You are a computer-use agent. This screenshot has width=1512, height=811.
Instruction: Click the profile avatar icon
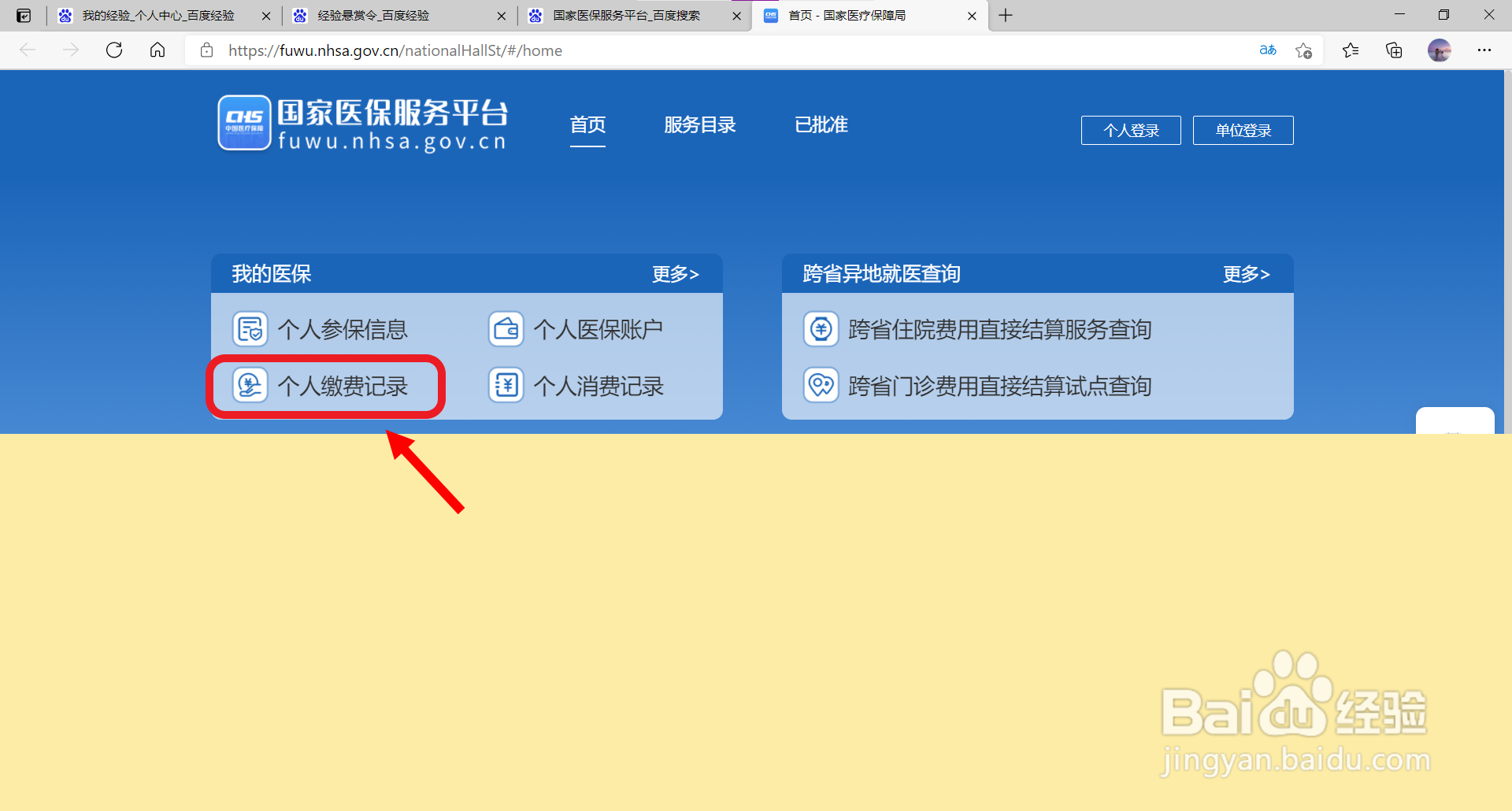click(1440, 50)
